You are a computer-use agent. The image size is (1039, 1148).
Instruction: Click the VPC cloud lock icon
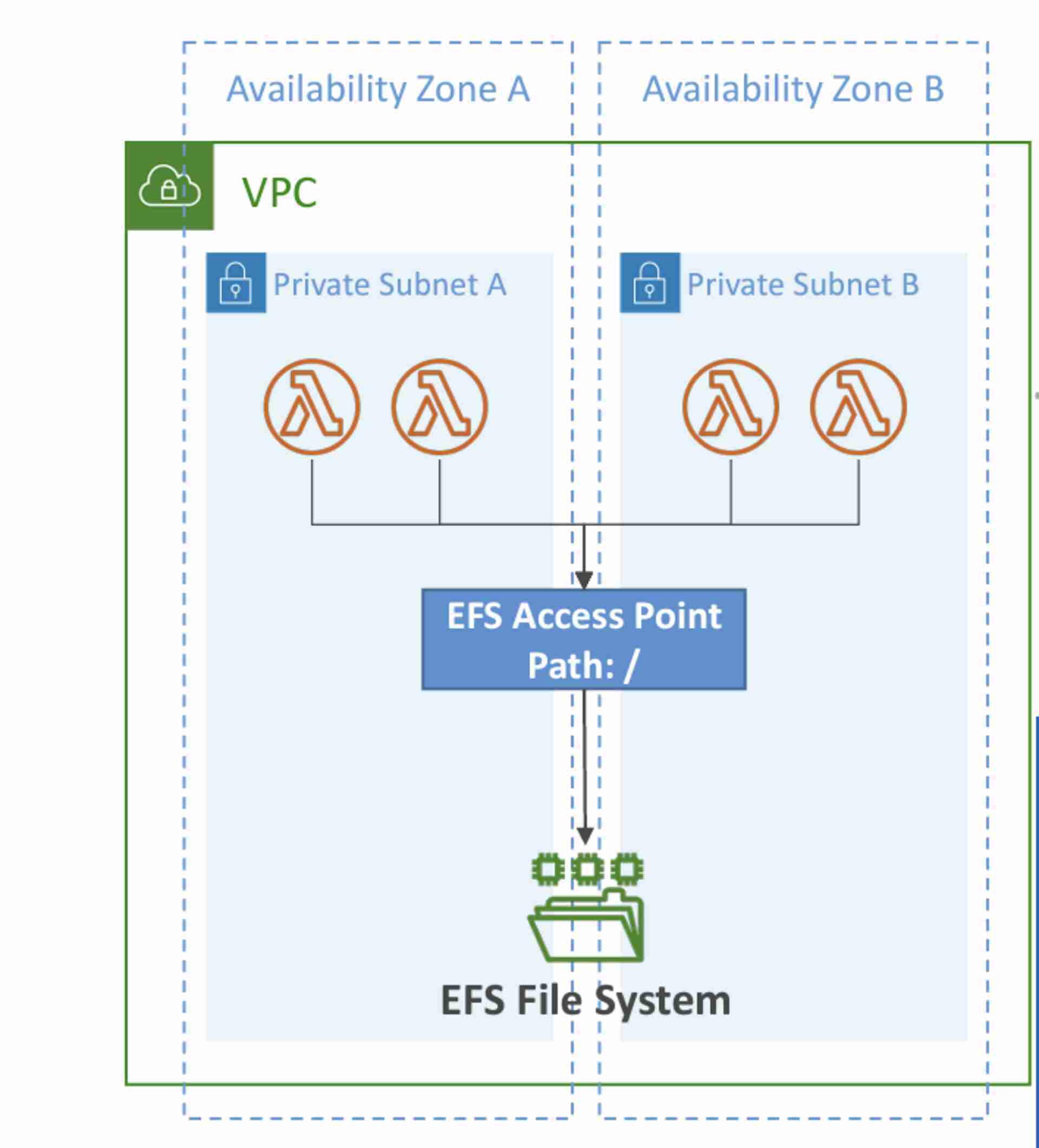170,186
